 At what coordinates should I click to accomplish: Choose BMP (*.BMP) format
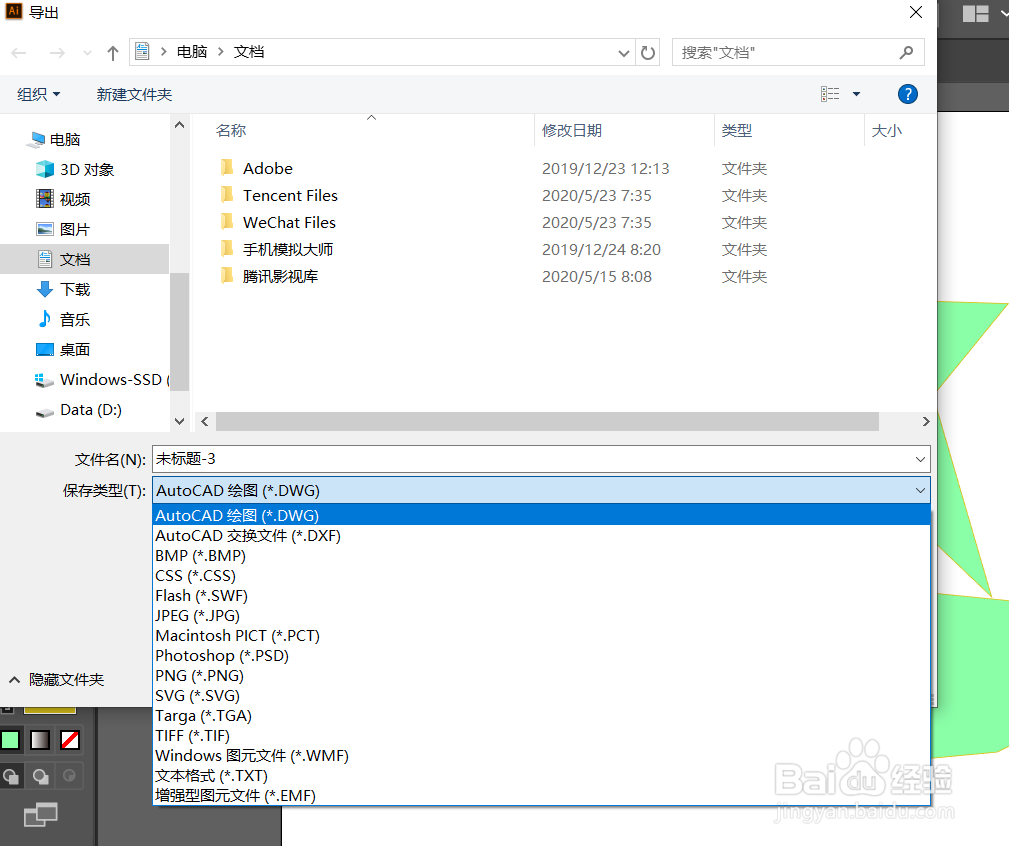[x=542, y=556]
